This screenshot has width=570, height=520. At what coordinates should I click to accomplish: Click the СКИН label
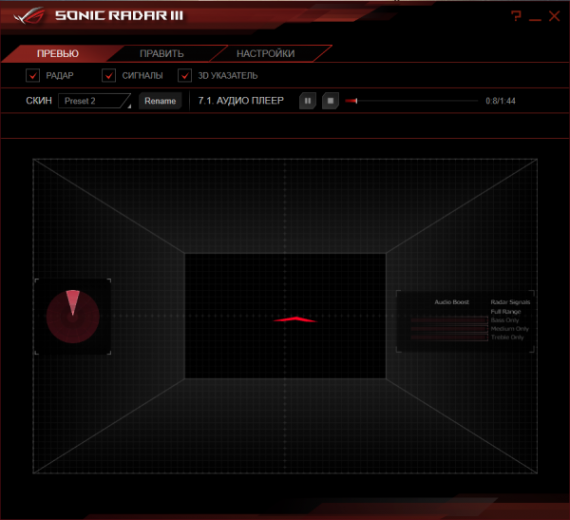(x=39, y=101)
